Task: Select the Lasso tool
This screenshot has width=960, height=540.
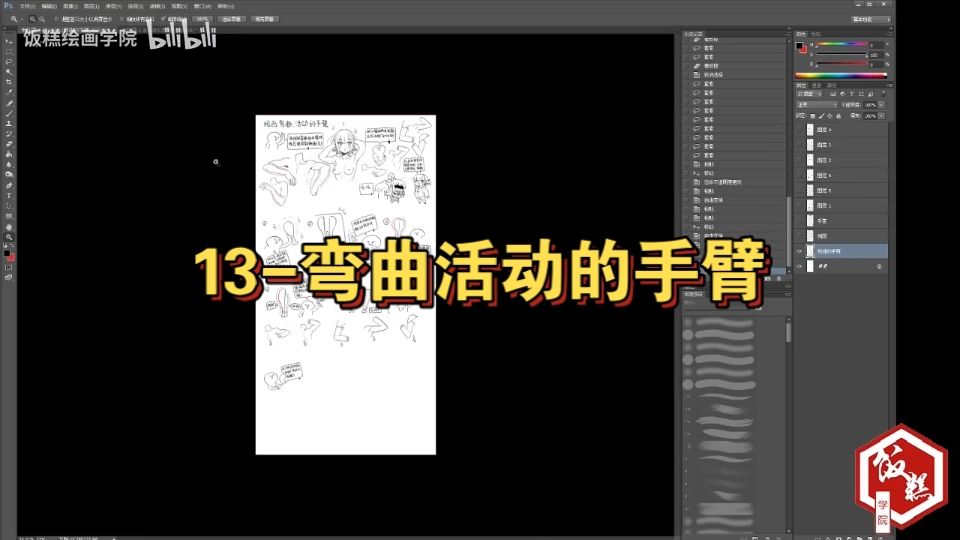Action: point(9,62)
